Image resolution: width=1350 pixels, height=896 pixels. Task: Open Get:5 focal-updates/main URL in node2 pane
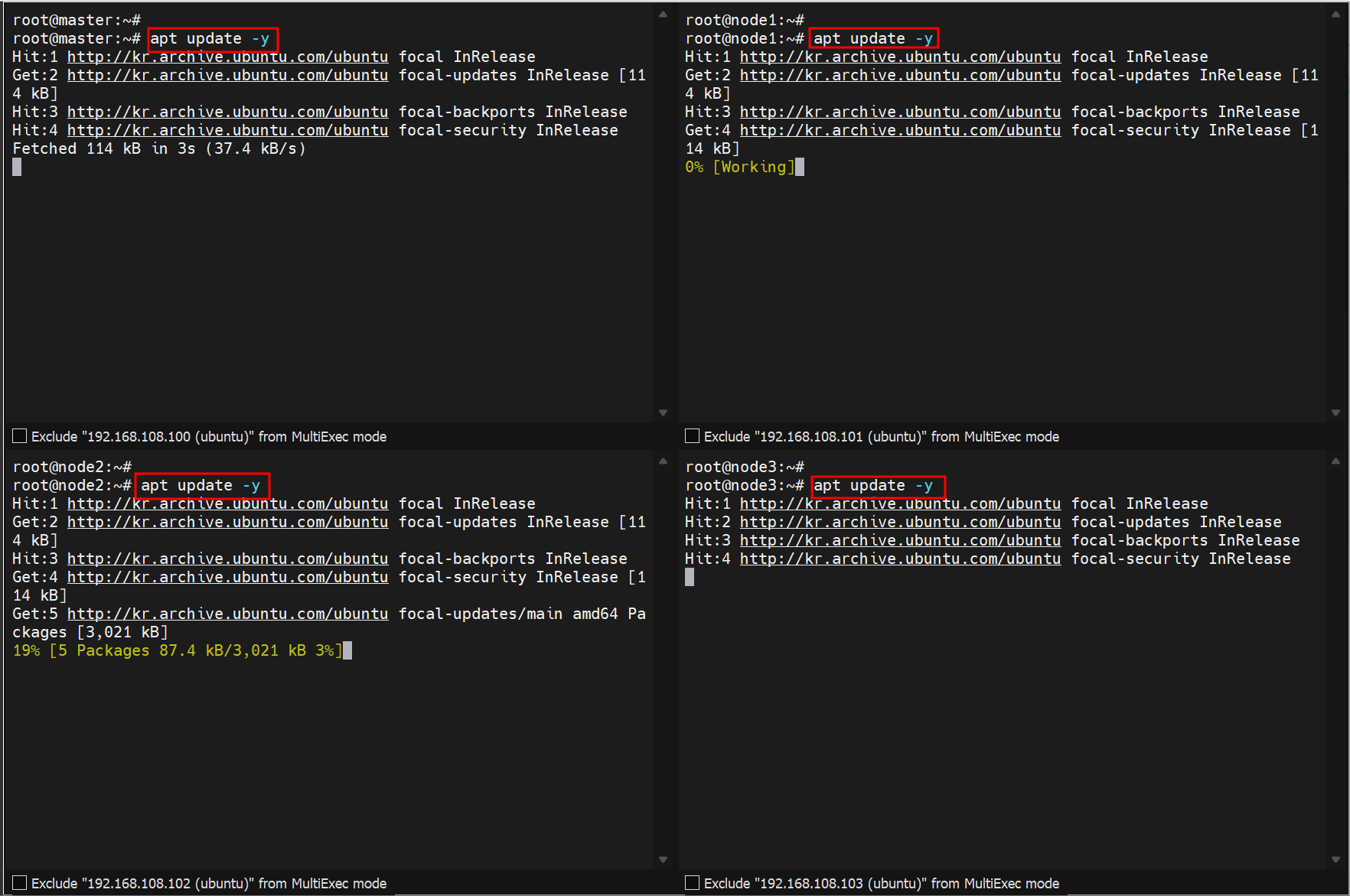click(227, 614)
